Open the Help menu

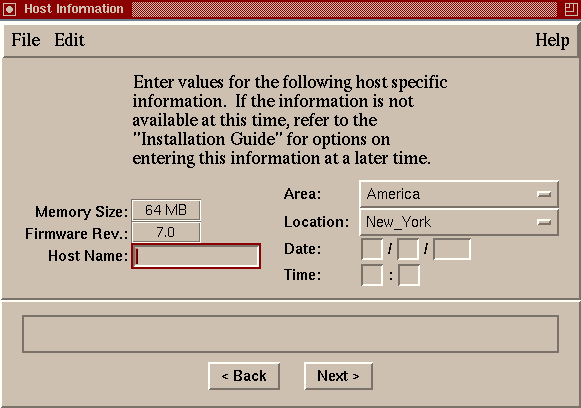coord(552,40)
